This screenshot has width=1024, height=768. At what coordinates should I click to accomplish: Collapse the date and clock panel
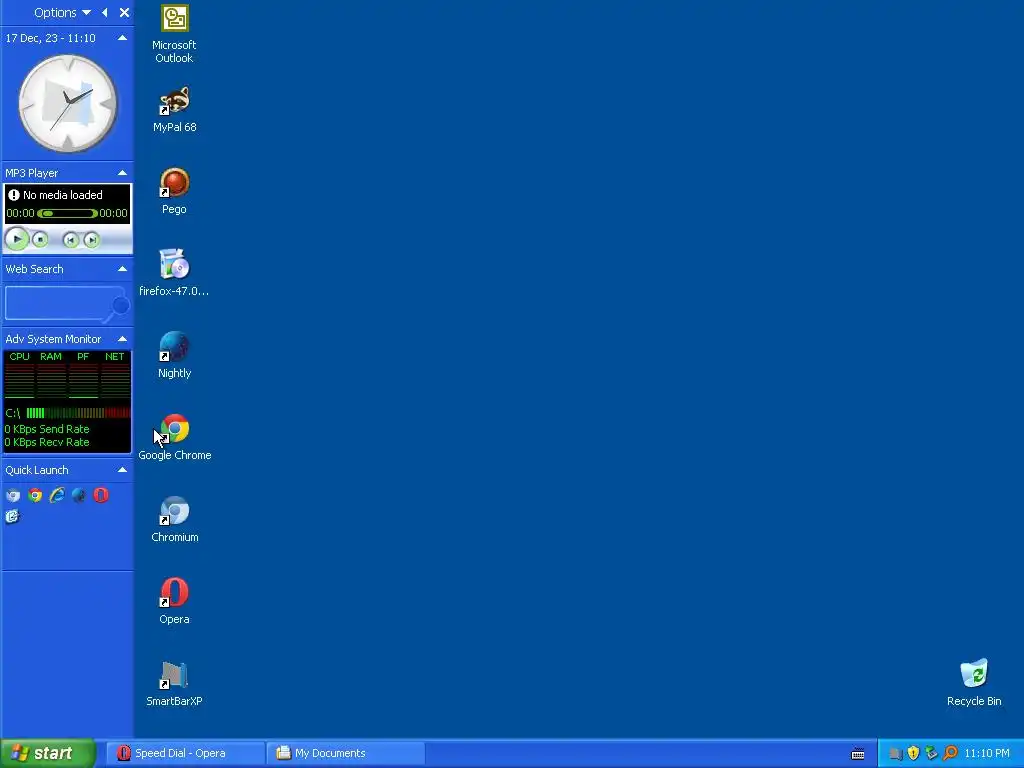[122, 38]
